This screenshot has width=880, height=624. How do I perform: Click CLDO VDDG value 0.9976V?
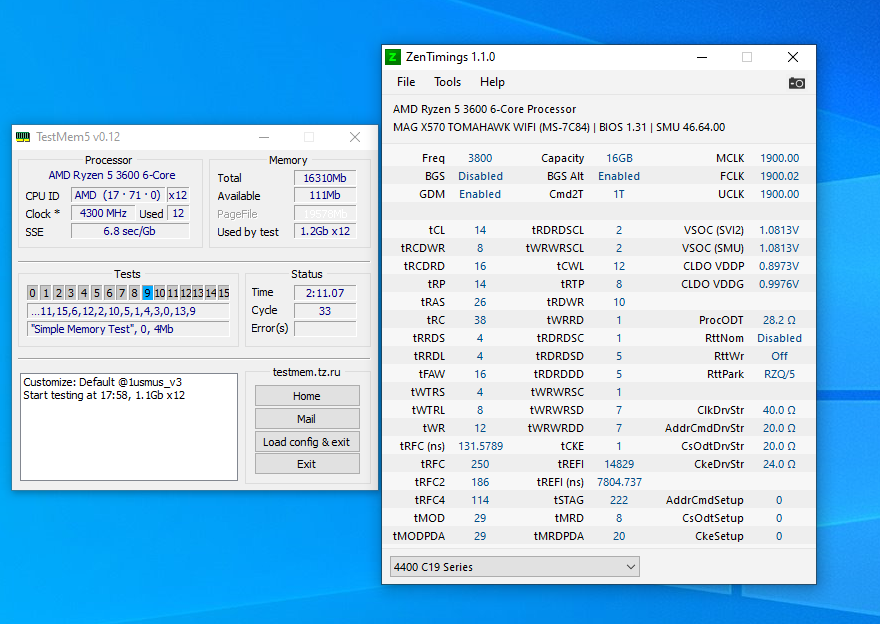click(779, 284)
